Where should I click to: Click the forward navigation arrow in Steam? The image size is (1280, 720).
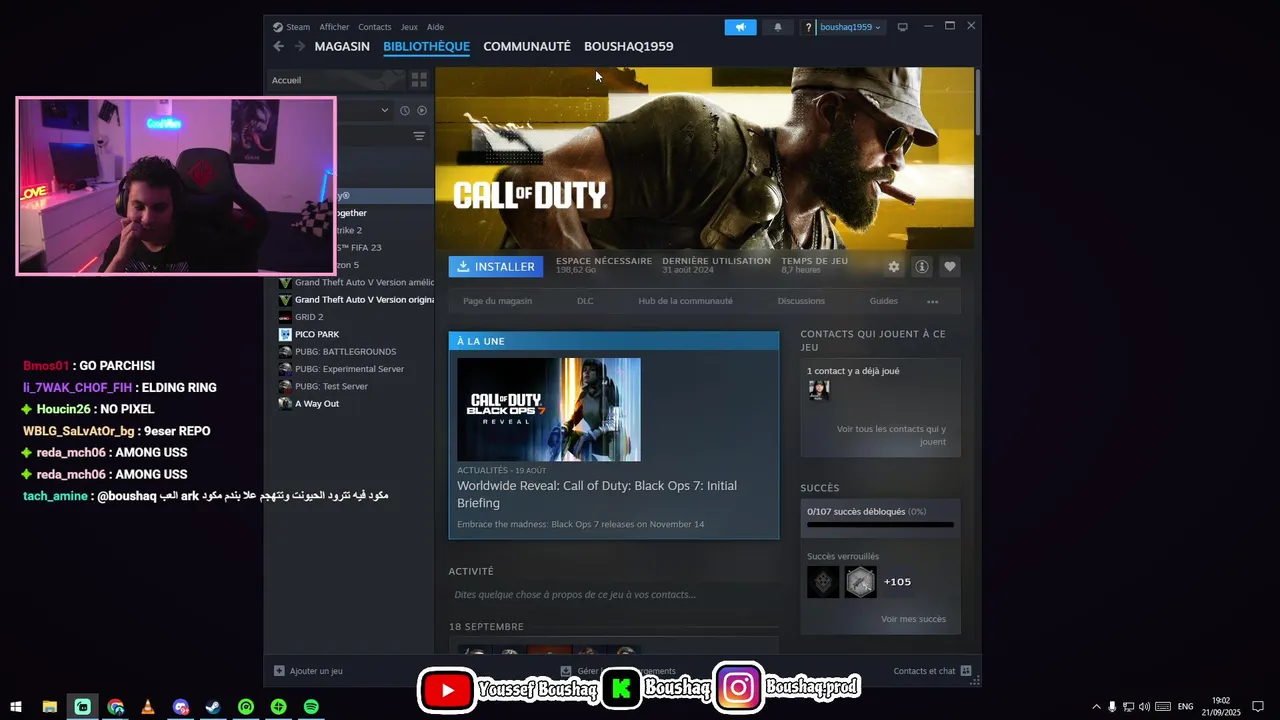(x=300, y=46)
